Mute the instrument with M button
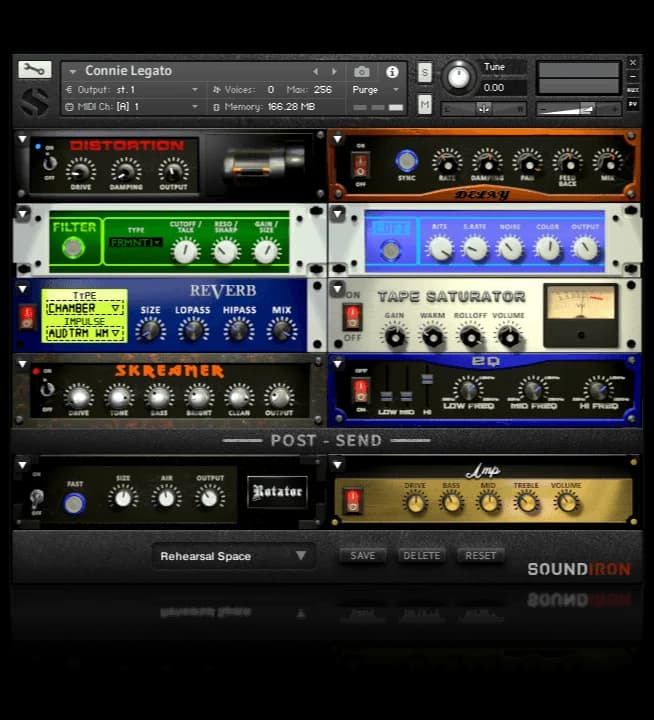 point(425,104)
